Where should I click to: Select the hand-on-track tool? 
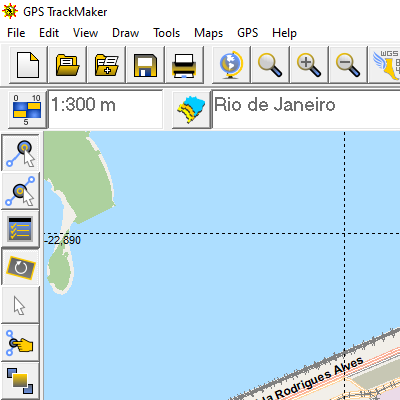[21, 343]
